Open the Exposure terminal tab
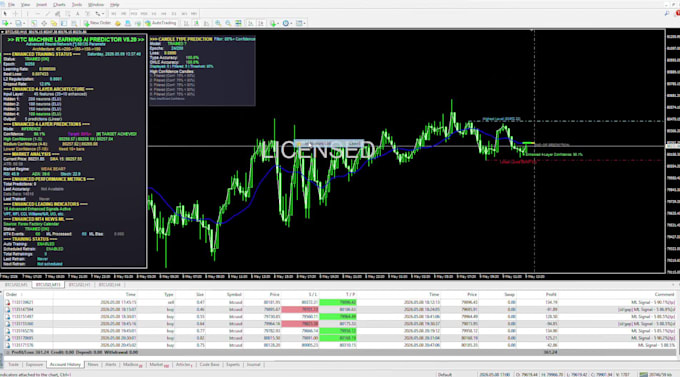Screen dimensions: 680x377 (x=34, y=364)
